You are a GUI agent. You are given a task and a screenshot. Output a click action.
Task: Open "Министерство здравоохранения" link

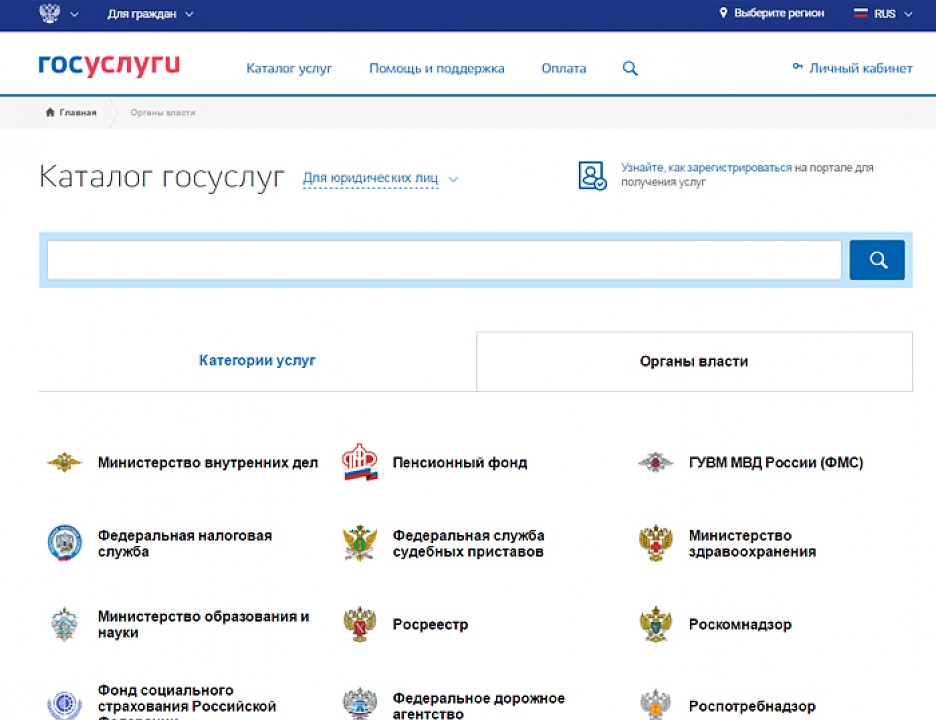click(752, 543)
